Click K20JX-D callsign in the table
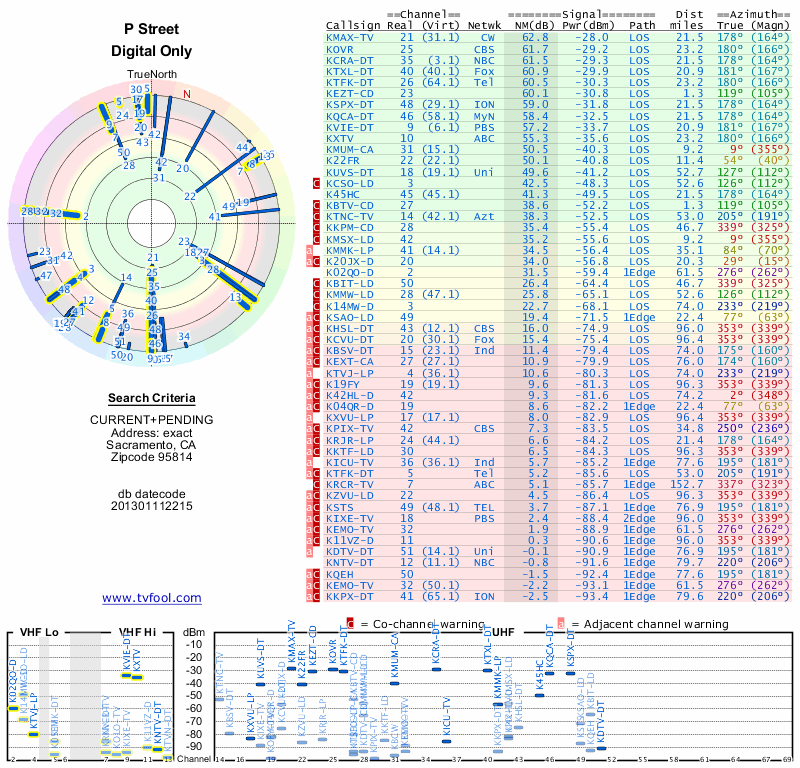Viewport: 800px width, 768px height. 349,261
